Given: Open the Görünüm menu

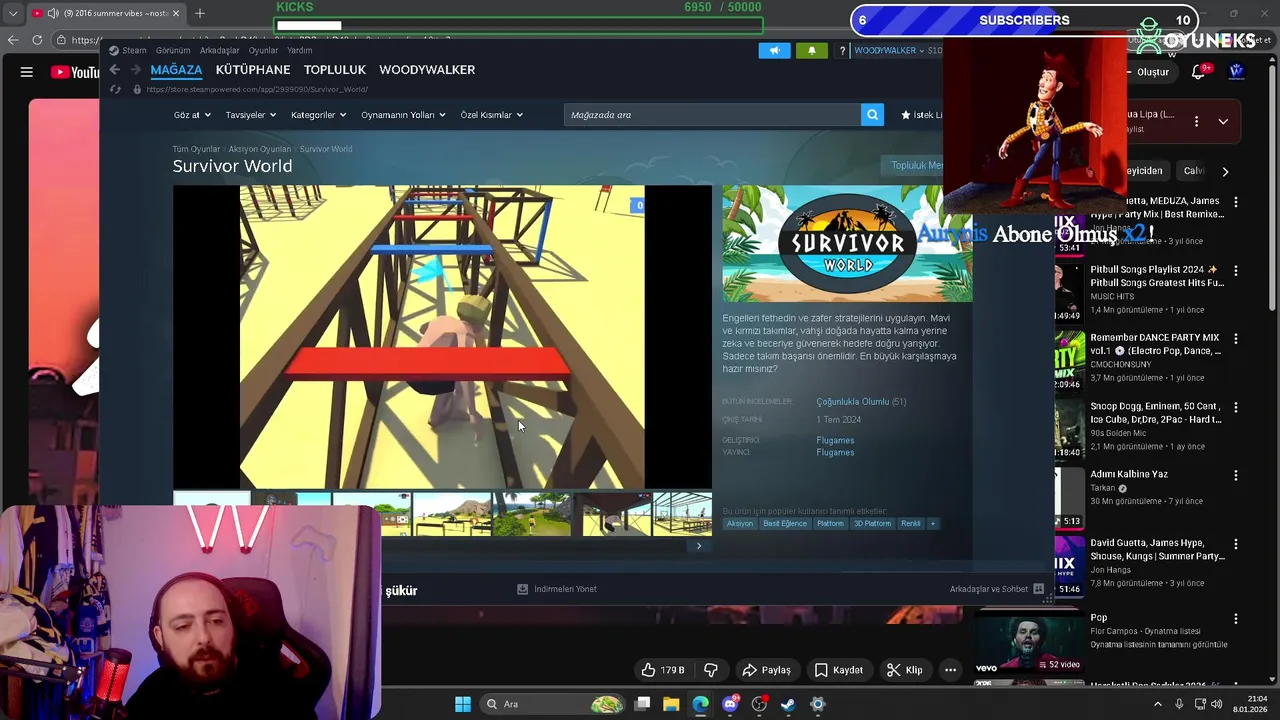Looking at the screenshot, I should (x=173, y=50).
